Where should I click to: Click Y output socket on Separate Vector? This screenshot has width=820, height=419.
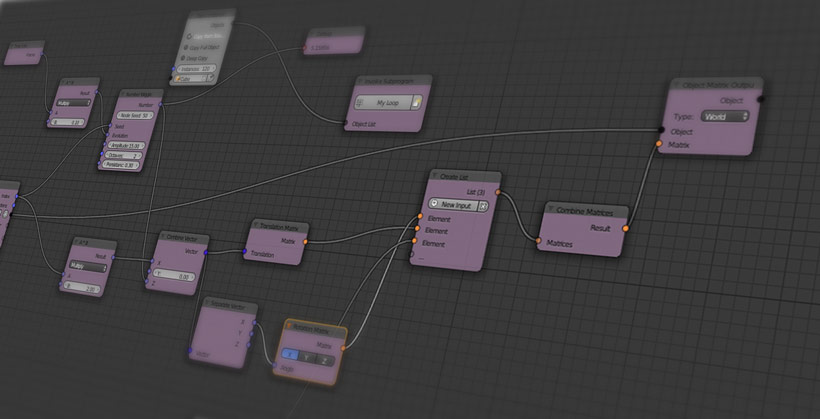coord(252,334)
